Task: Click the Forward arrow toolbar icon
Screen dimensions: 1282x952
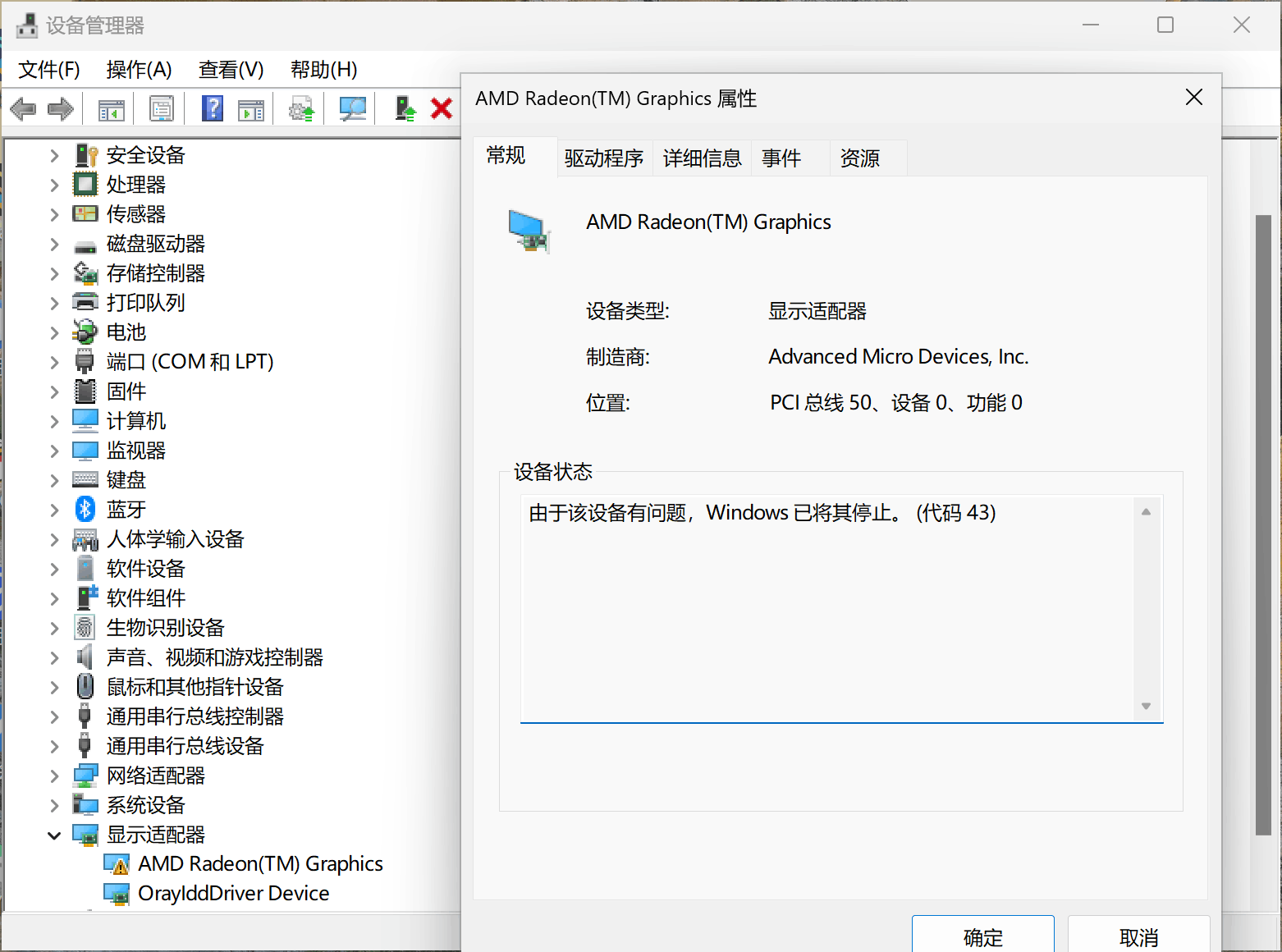Action: point(61,108)
